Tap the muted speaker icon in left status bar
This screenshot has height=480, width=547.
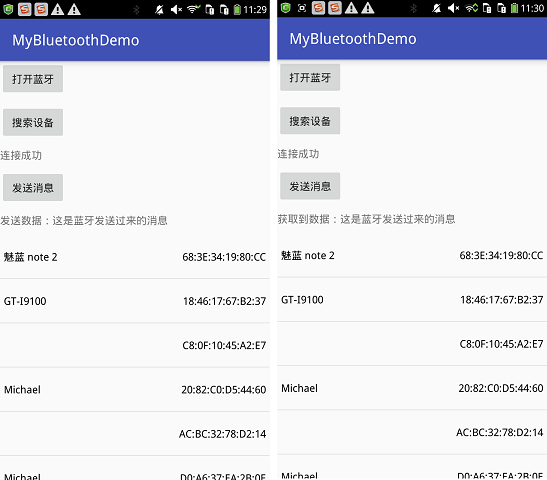coord(176,10)
